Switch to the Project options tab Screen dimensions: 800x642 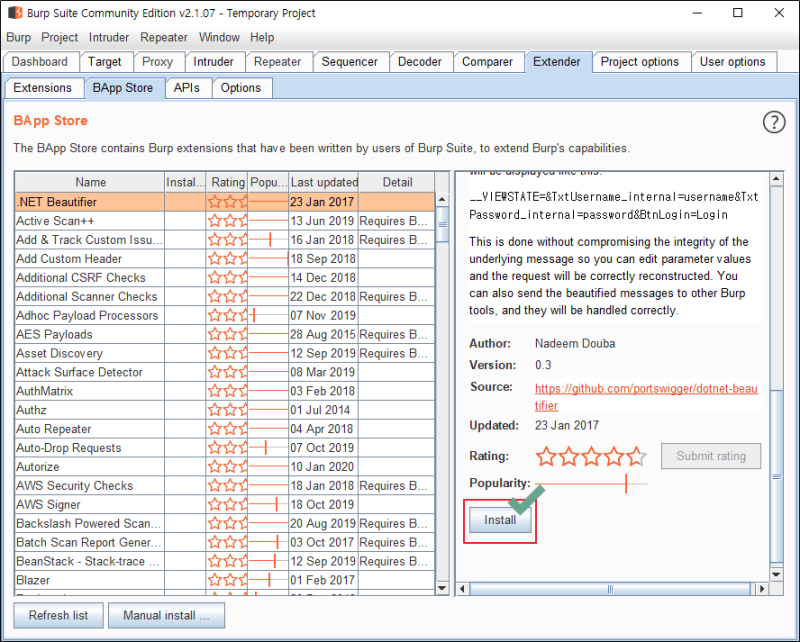click(x=640, y=62)
